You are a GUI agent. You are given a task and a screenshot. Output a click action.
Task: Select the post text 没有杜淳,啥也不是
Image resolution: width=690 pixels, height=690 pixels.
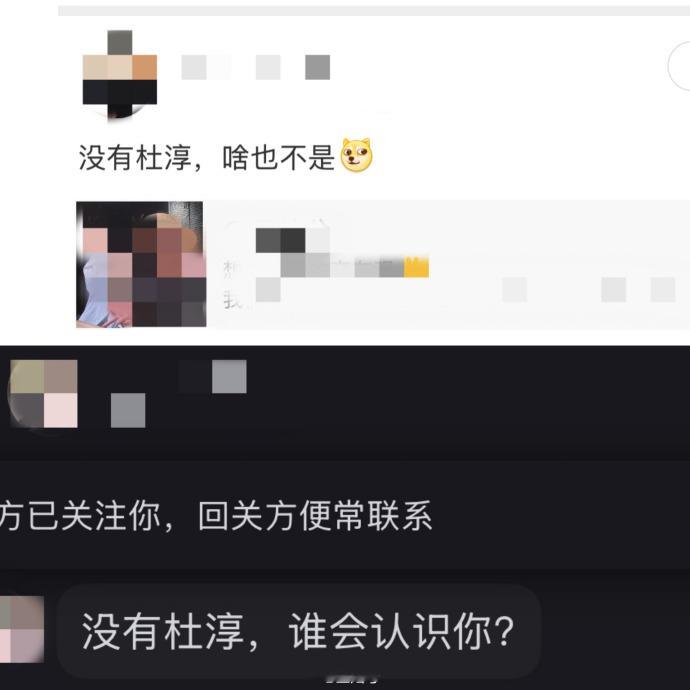coord(207,157)
